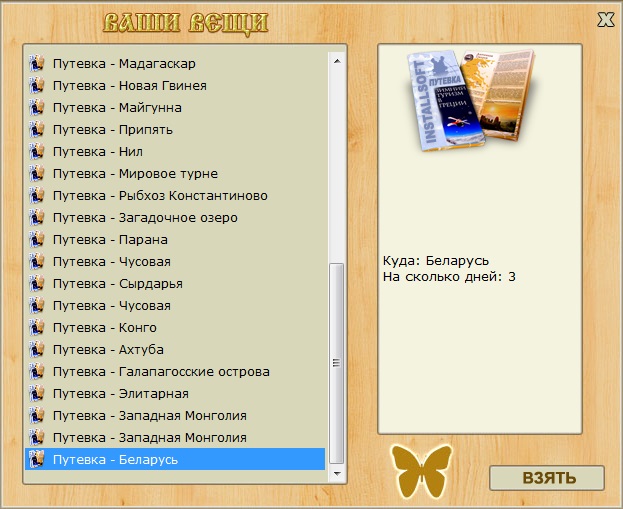Click the voucher icon beside Ахтуба
Screen dimensions: 623x509
[x=37, y=349]
